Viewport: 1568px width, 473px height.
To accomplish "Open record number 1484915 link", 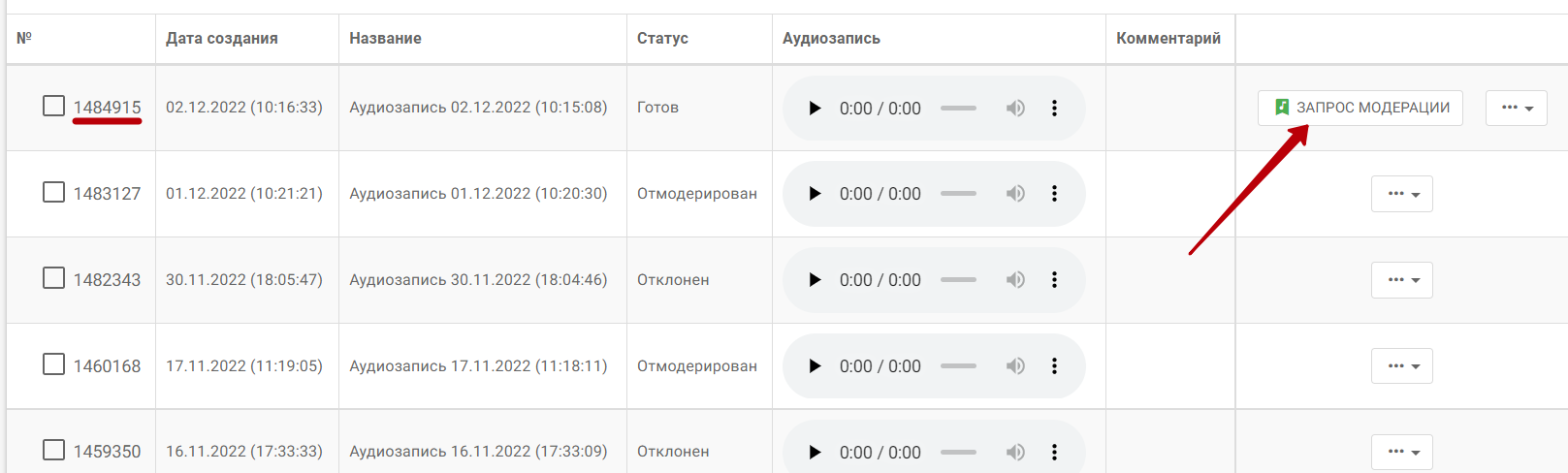I will (108, 108).
